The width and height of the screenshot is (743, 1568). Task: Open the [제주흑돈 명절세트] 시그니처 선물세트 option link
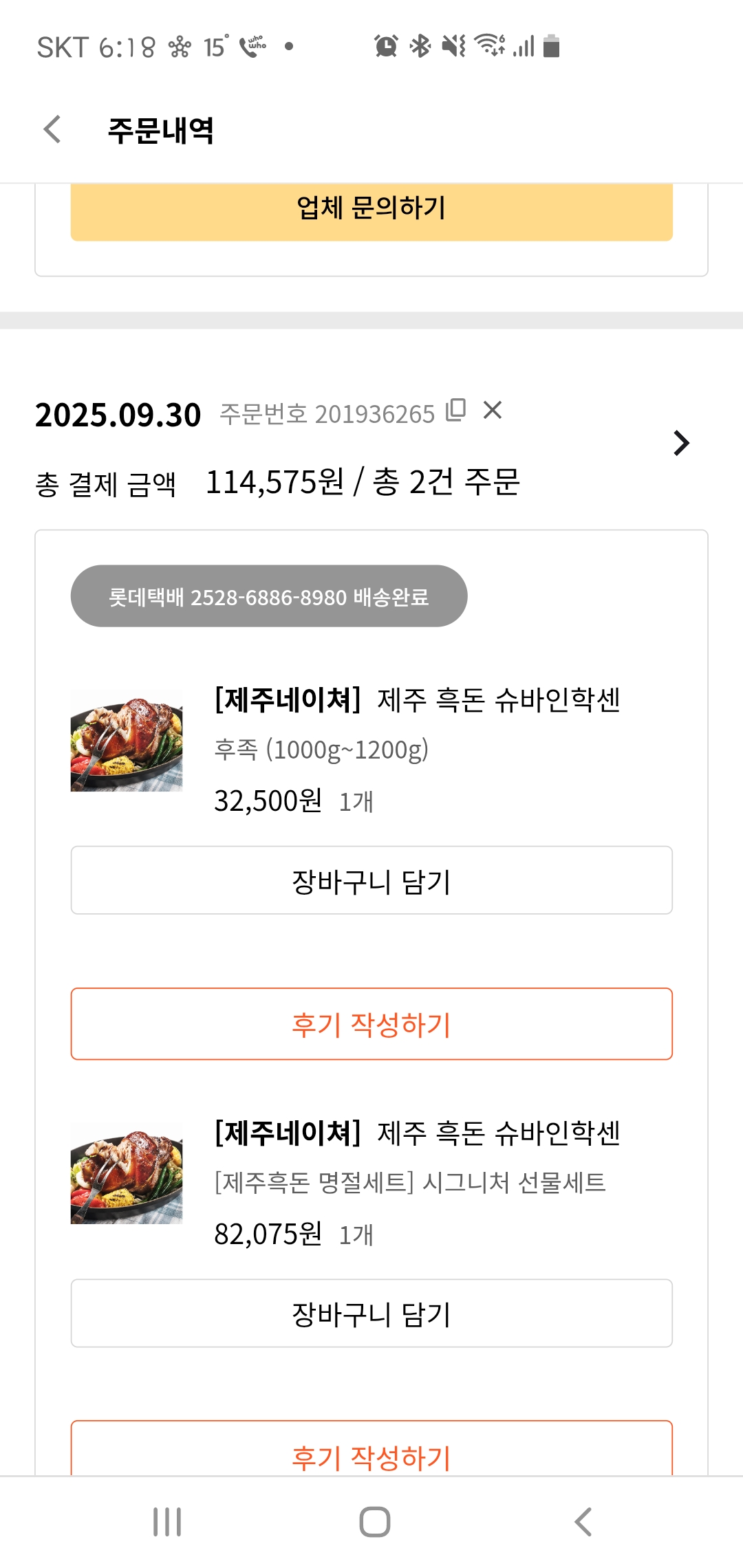[x=410, y=1183]
